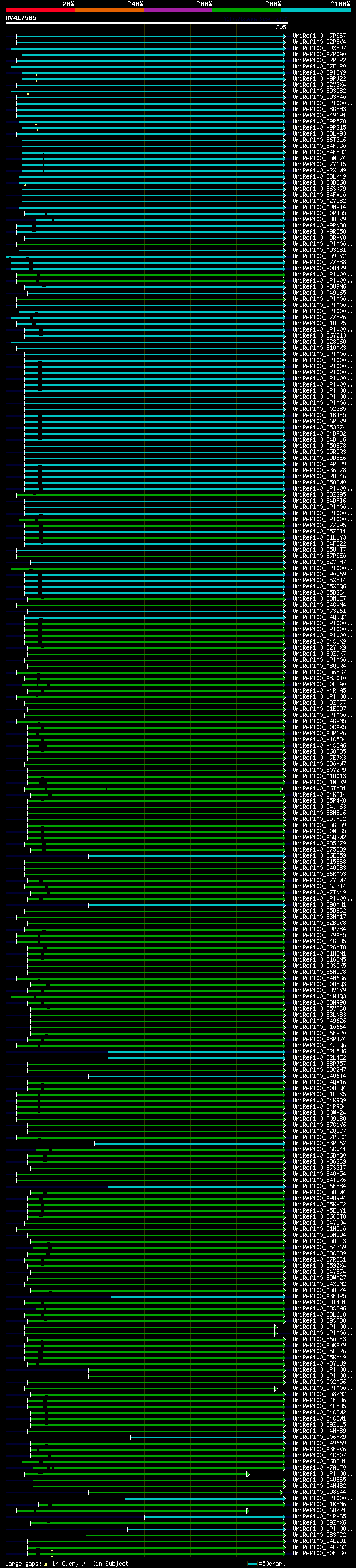
Task: Click the cyan ~100% identity legend segment
Action: click(316, 10)
